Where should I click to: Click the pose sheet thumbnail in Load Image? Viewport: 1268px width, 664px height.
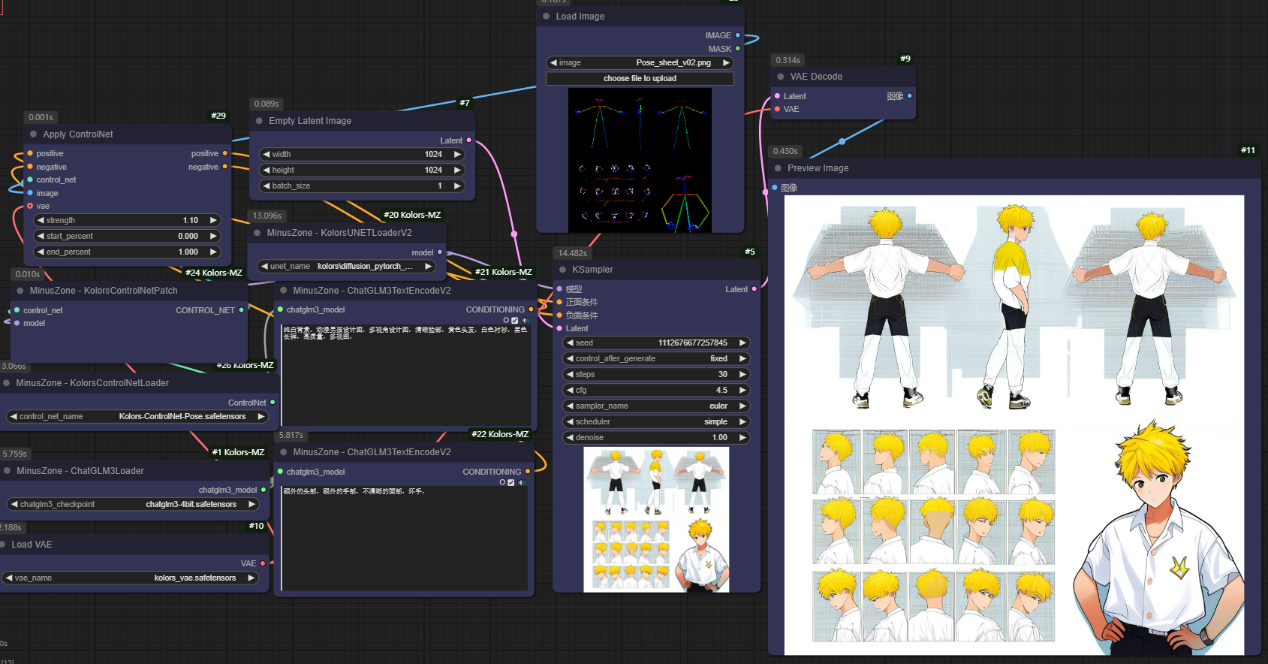coord(639,160)
